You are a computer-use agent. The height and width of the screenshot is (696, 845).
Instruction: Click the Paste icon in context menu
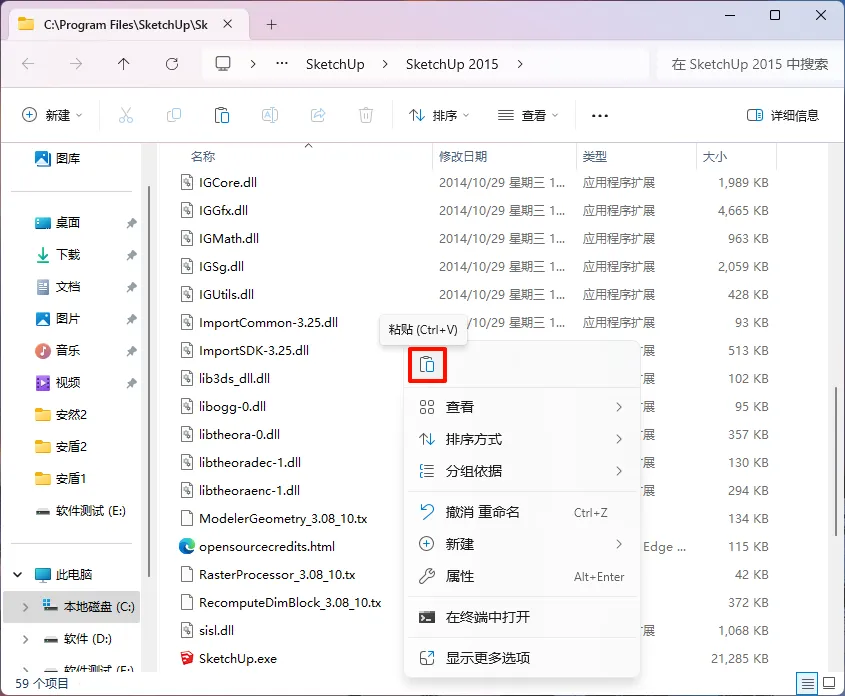(427, 365)
